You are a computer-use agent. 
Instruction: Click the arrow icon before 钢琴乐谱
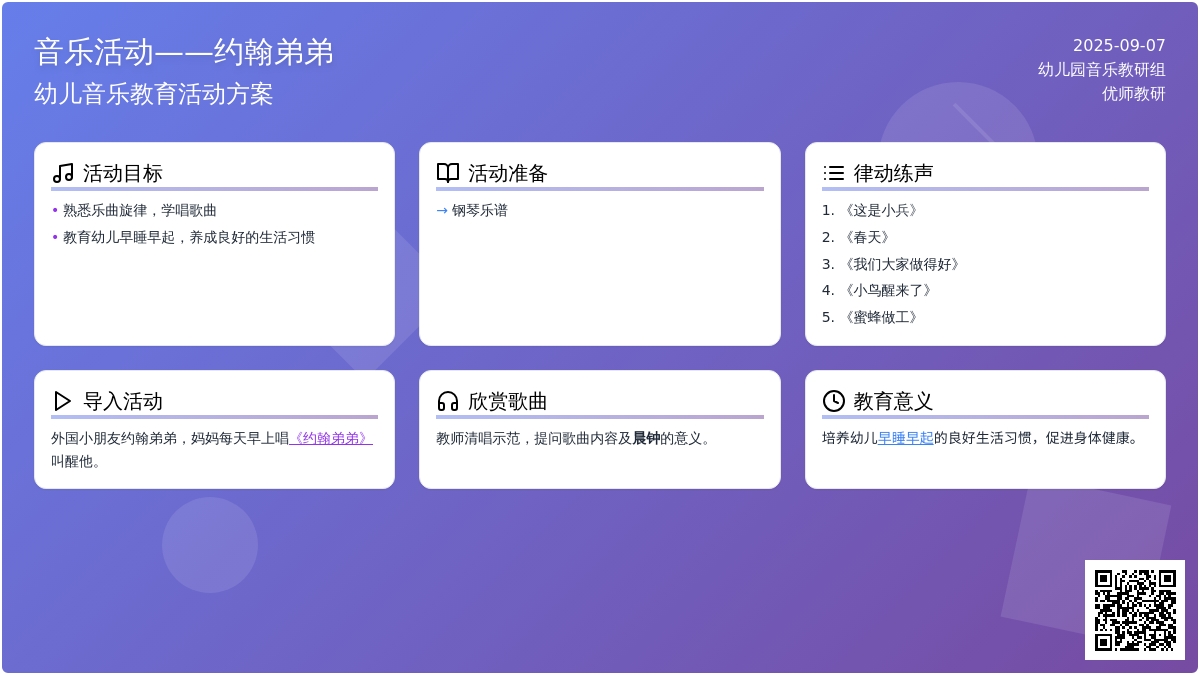442,210
